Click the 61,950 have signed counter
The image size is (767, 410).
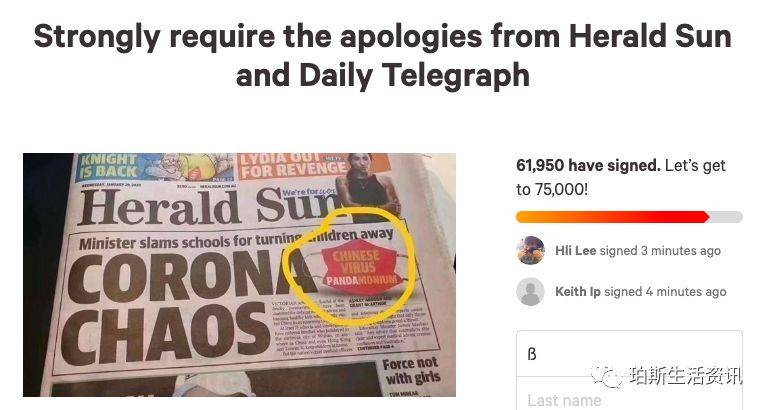pyautogui.click(x=588, y=165)
